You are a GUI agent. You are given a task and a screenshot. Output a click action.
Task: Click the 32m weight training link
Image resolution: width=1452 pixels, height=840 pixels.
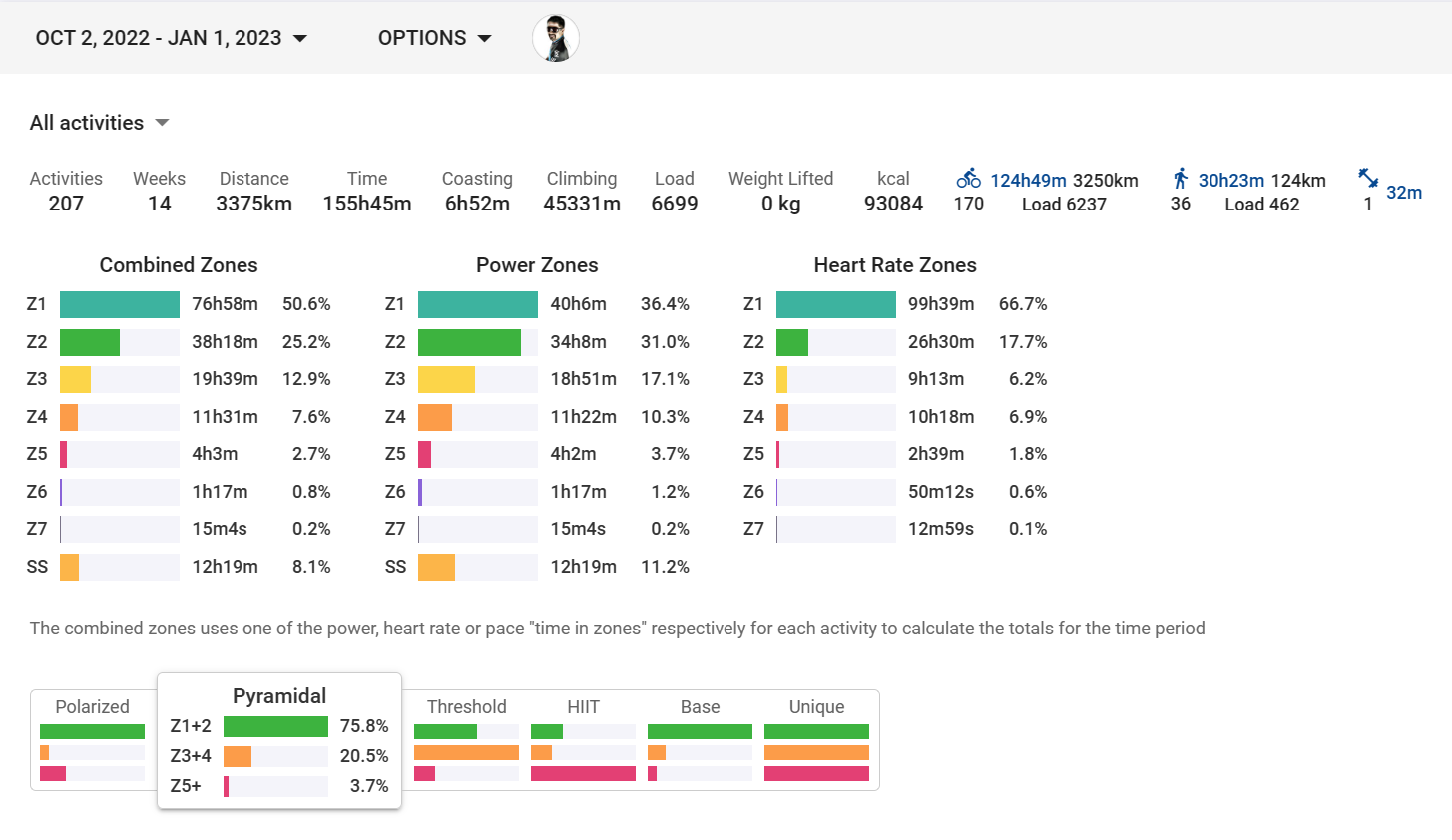pyautogui.click(x=1403, y=193)
